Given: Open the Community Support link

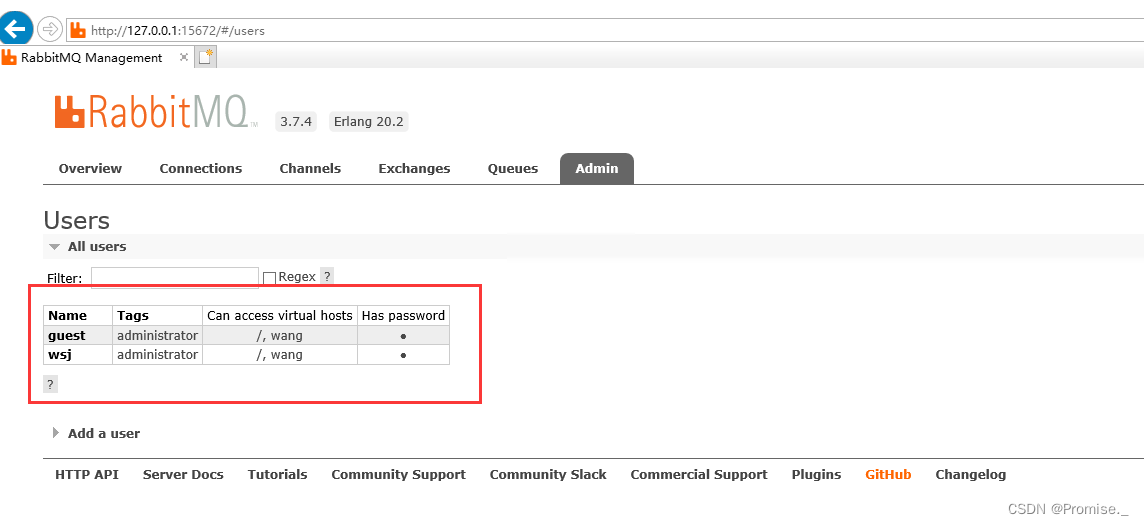Looking at the screenshot, I should [x=398, y=475].
